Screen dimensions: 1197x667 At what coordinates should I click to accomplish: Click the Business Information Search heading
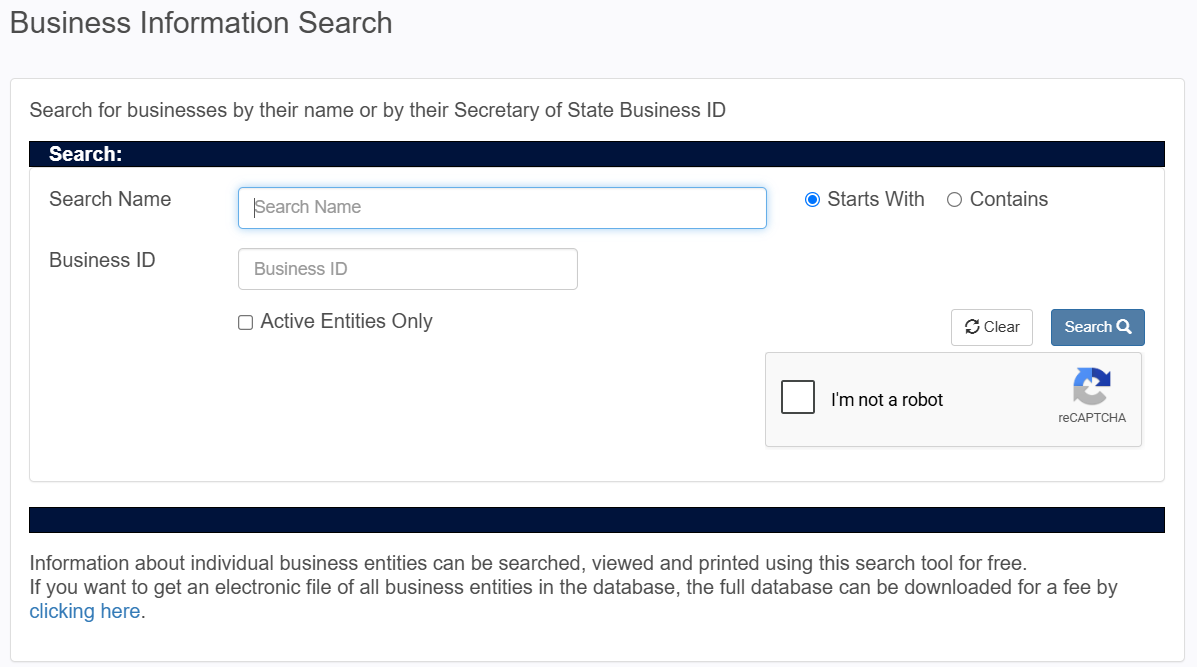coord(201,23)
